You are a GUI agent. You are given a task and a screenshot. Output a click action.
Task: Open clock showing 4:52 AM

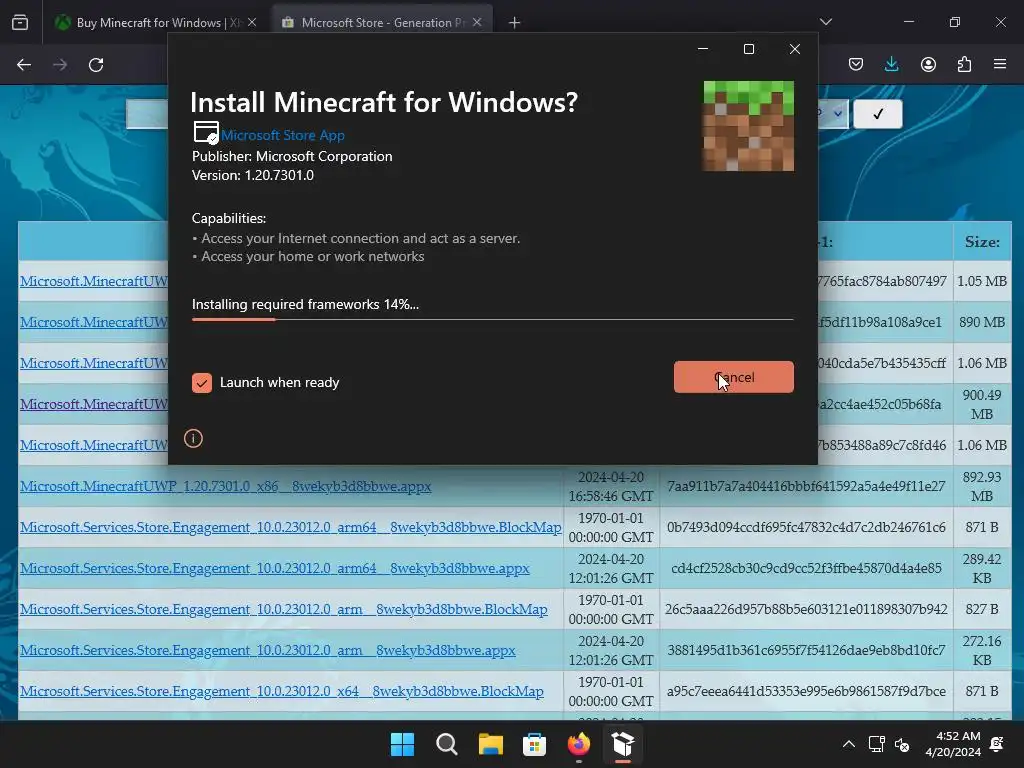(x=953, y=744)
